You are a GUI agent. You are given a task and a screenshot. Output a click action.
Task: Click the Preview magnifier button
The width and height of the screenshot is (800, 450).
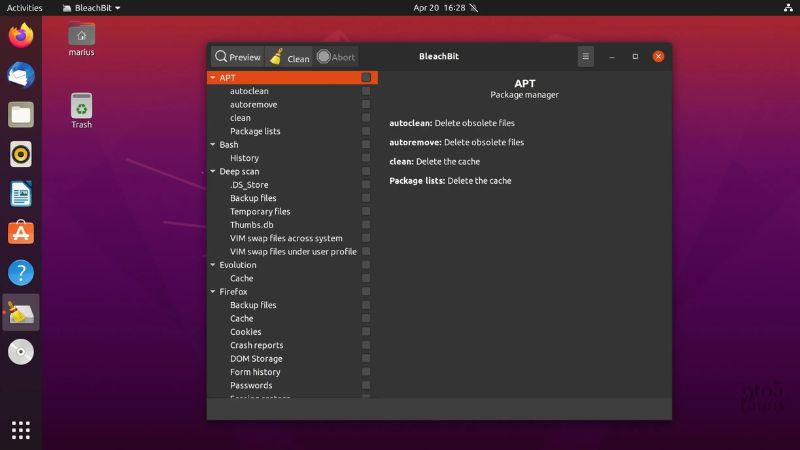coord(238,57)
